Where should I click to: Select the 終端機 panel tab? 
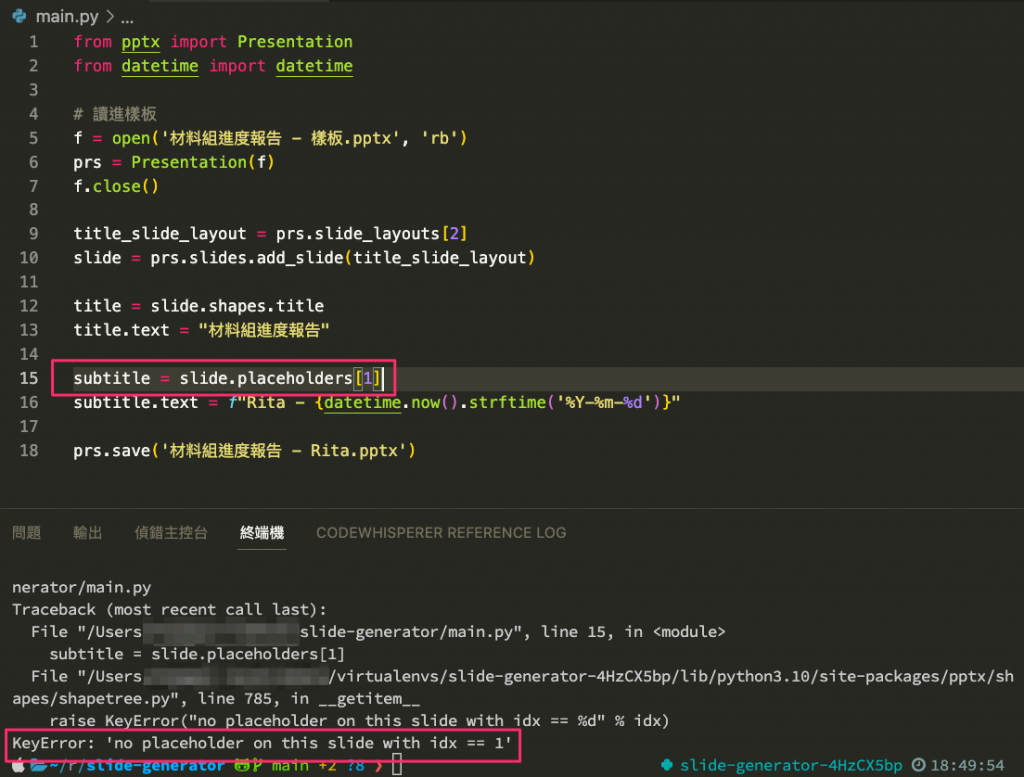point(262,533)
